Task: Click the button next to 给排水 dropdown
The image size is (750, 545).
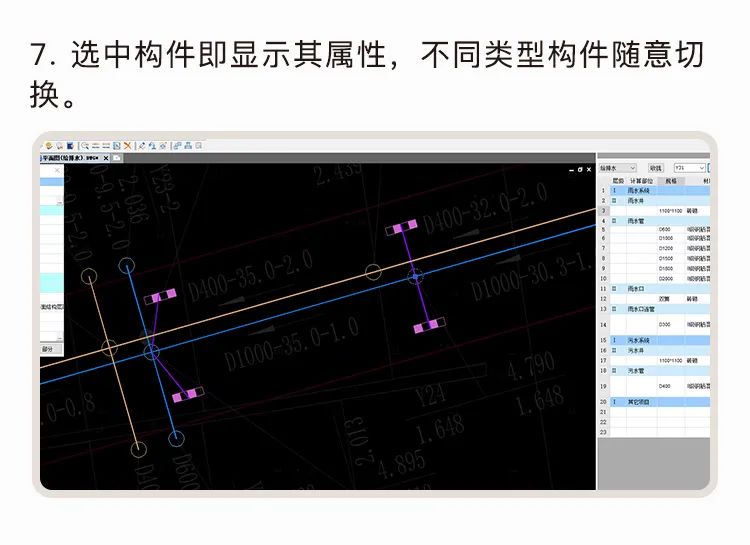Action: [655, 168]
